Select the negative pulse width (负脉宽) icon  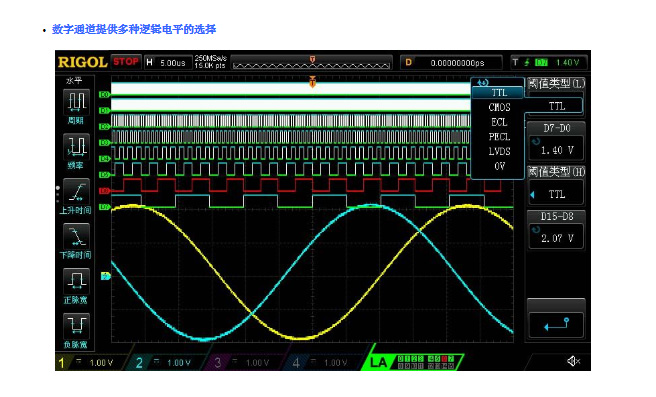click(76, 325)
